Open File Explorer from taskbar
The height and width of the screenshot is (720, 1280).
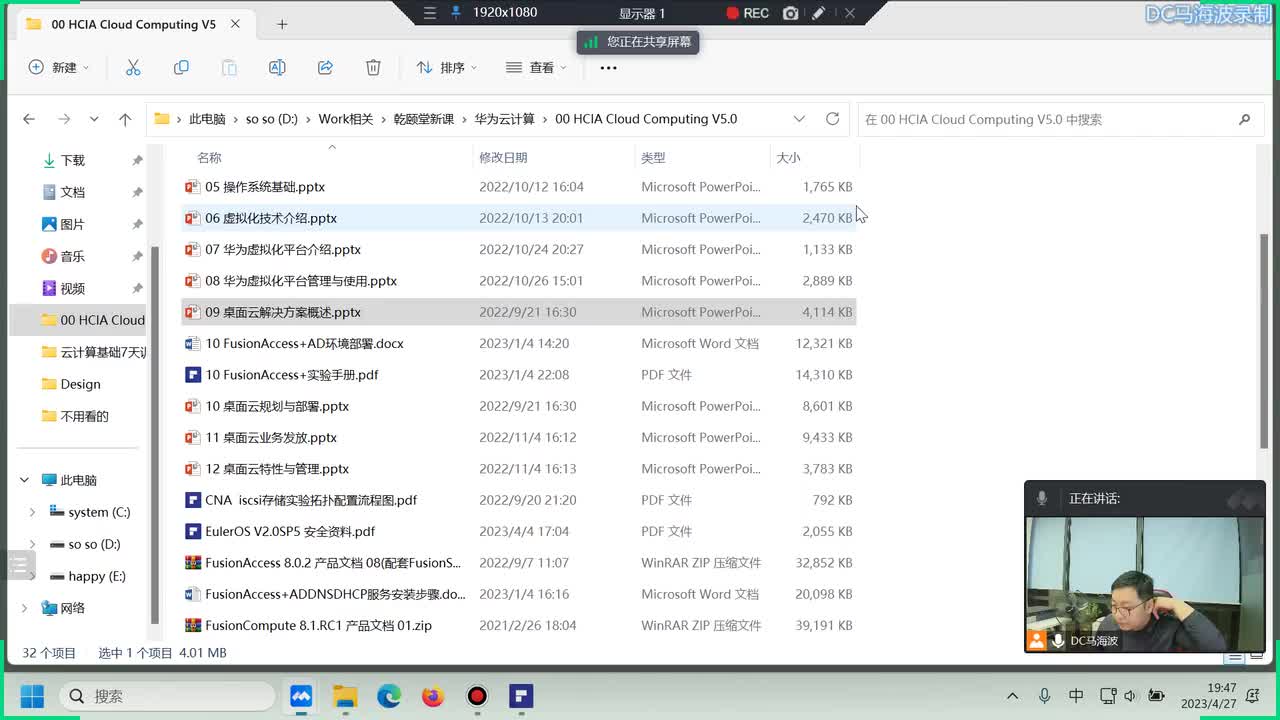pyautogui.click(x=345, y=696)
